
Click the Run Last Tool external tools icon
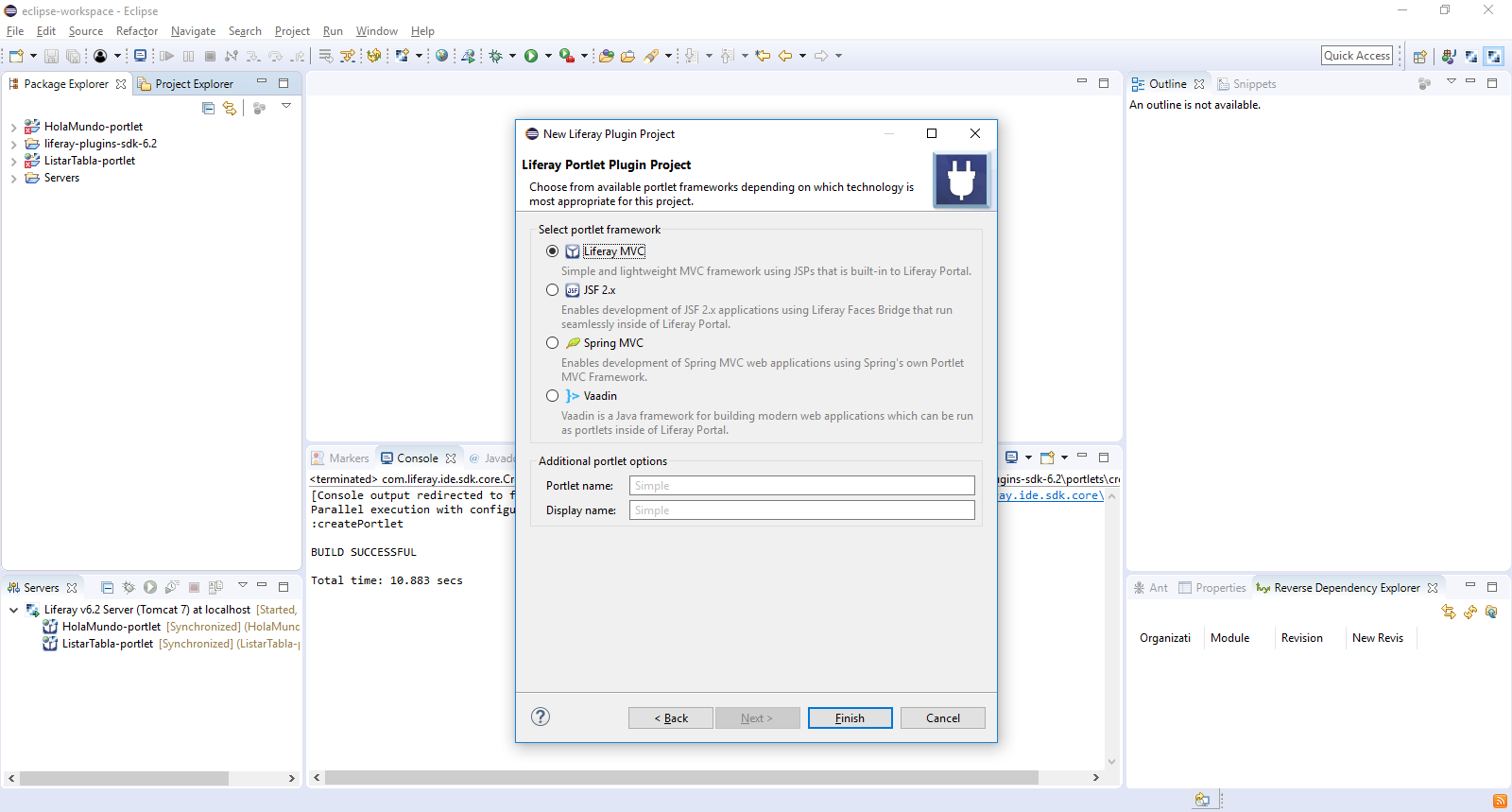(566, 56)
